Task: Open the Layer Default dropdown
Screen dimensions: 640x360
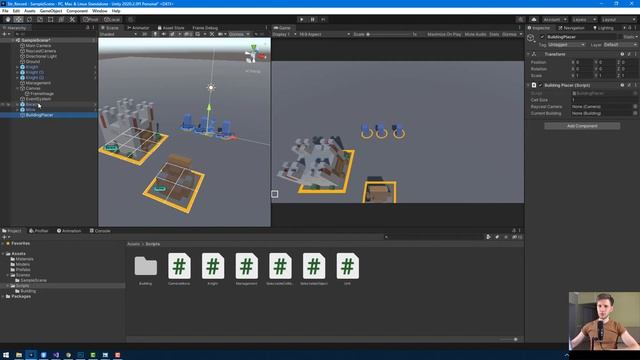Action: click(x=620, y=44)
